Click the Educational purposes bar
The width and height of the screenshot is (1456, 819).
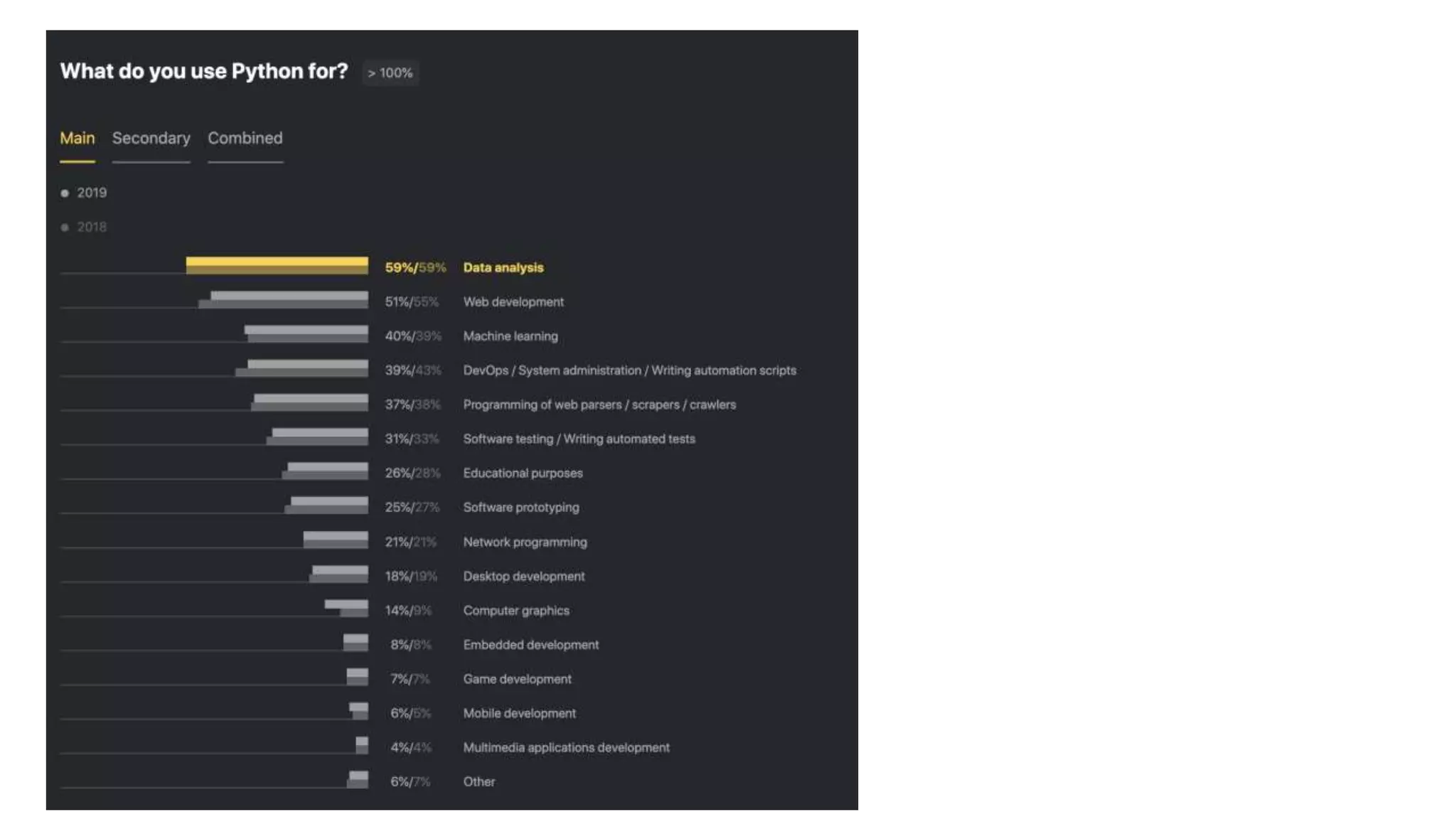click(x=325, y=471)
